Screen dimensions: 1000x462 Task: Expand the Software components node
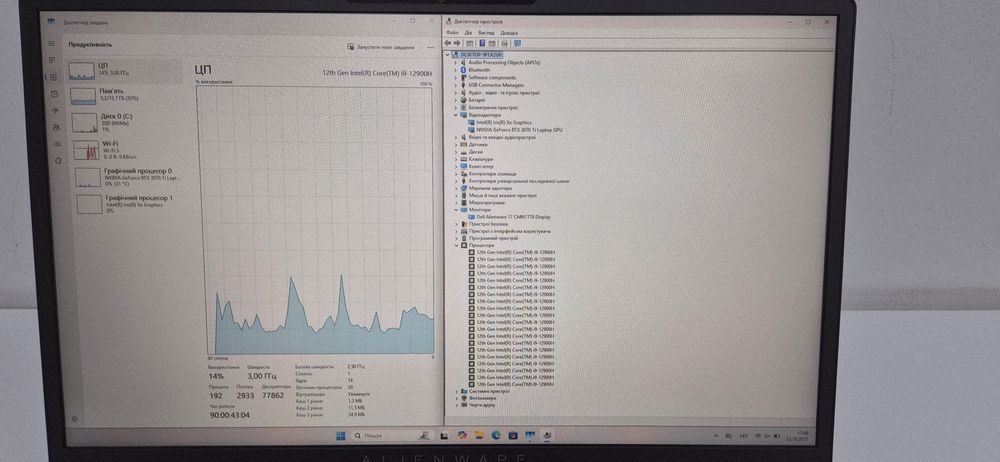pyautogui.click(x=455, y=78)
